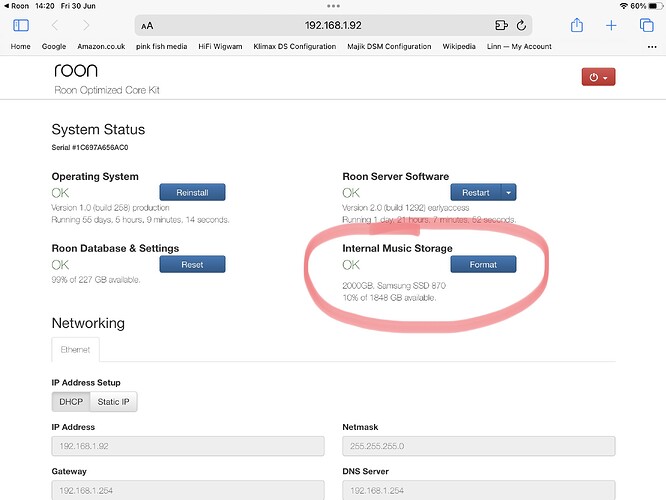666x500 pixels.
Task: Go forward using the Safari forward arrow
Action: pyautogui.click(x=86, y=25)
